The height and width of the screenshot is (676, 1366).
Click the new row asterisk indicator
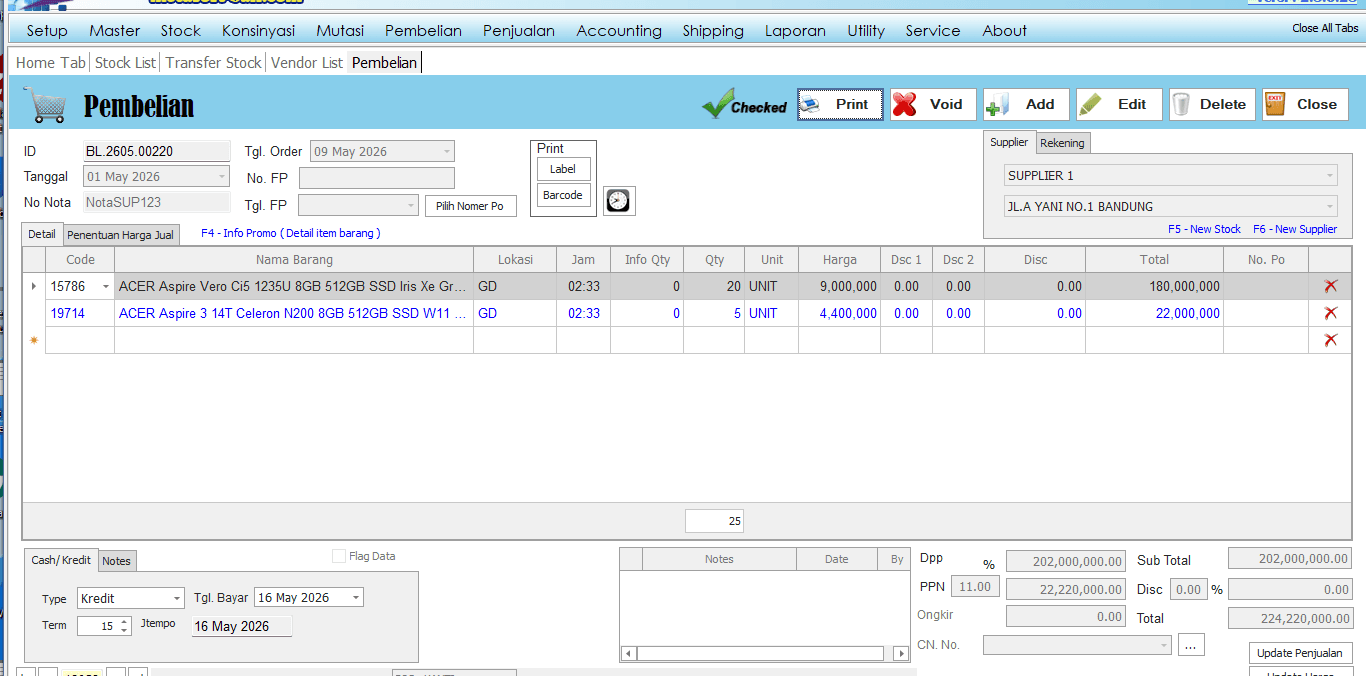(x=34, y=340)
